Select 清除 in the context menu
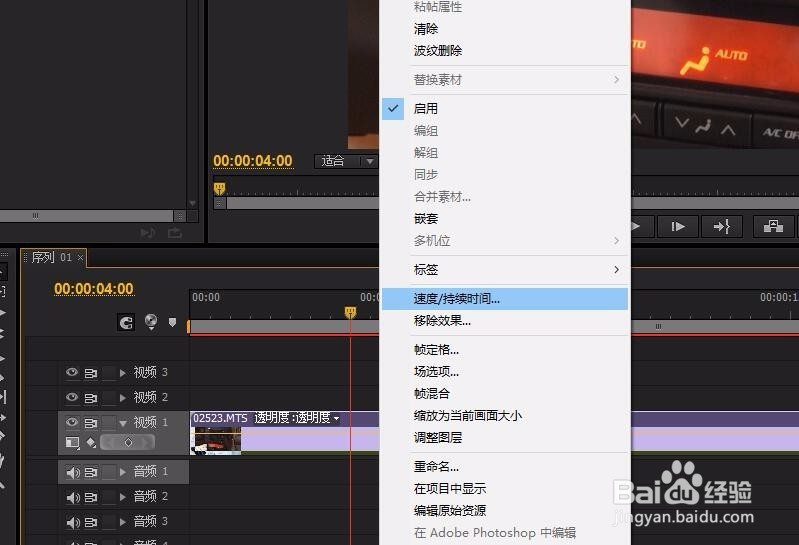The image size is (799, 545). pyautogui.click(x=504, y=29)
